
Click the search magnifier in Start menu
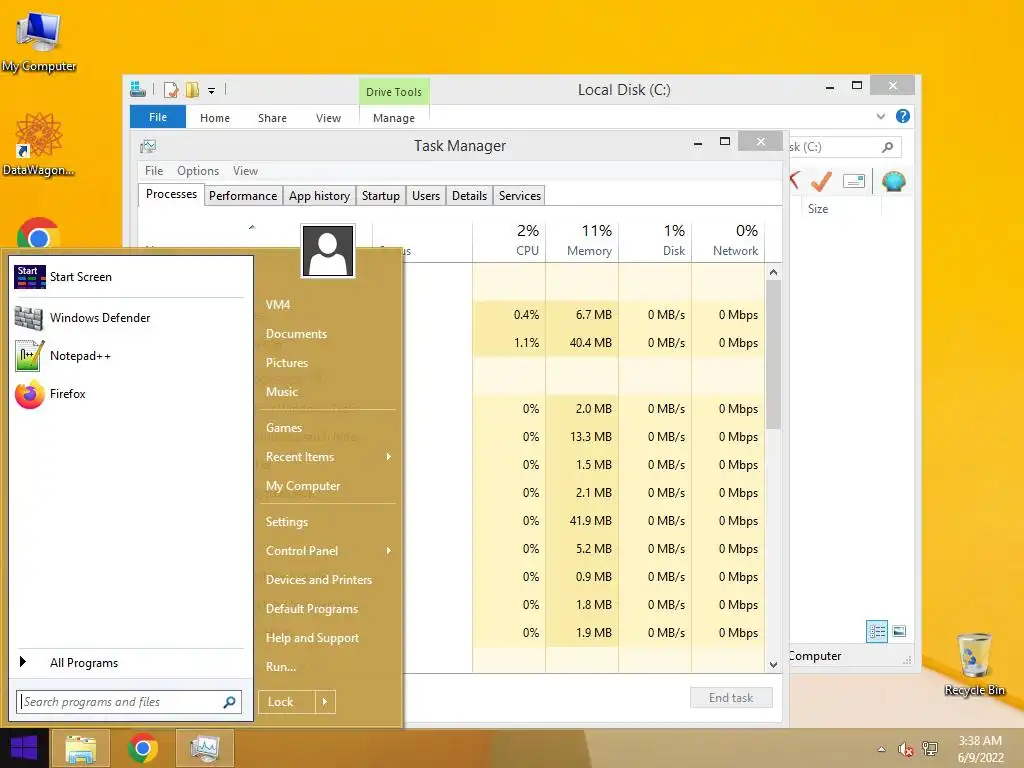[229, 702]
